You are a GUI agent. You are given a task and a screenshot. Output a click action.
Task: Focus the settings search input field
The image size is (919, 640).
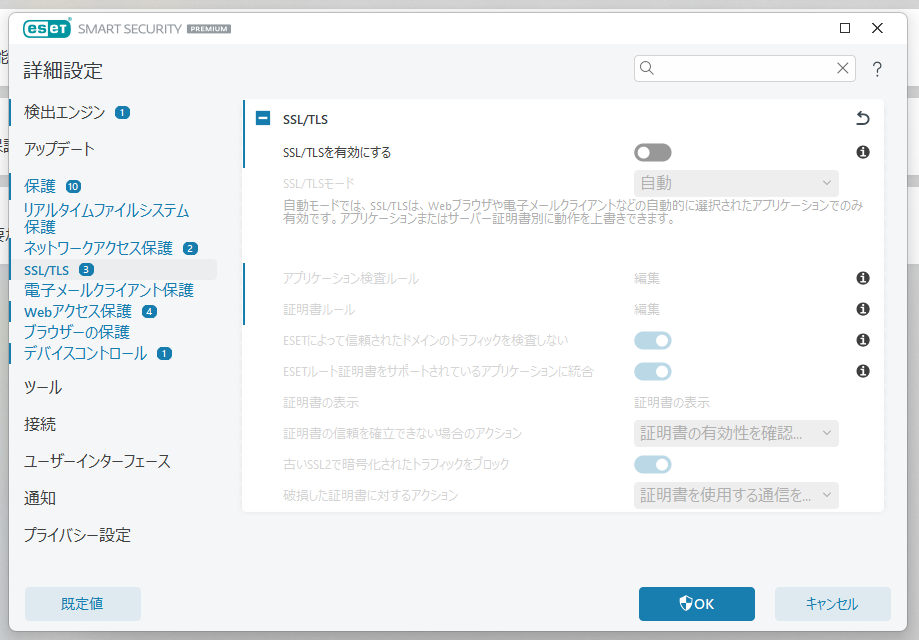click(x=744, y=69)
